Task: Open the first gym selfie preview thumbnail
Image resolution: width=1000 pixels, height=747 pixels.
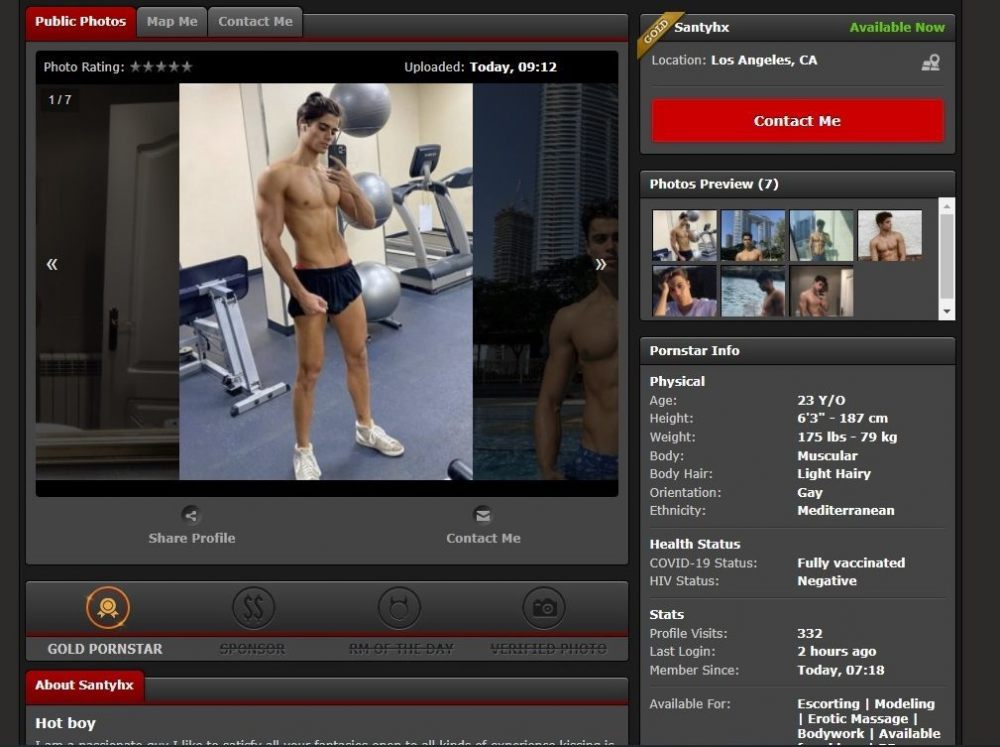Action: 684,235
